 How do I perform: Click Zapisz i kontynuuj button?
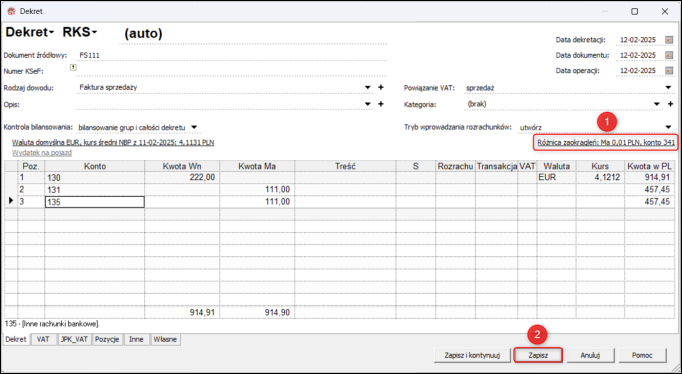[x=472, y=355]
